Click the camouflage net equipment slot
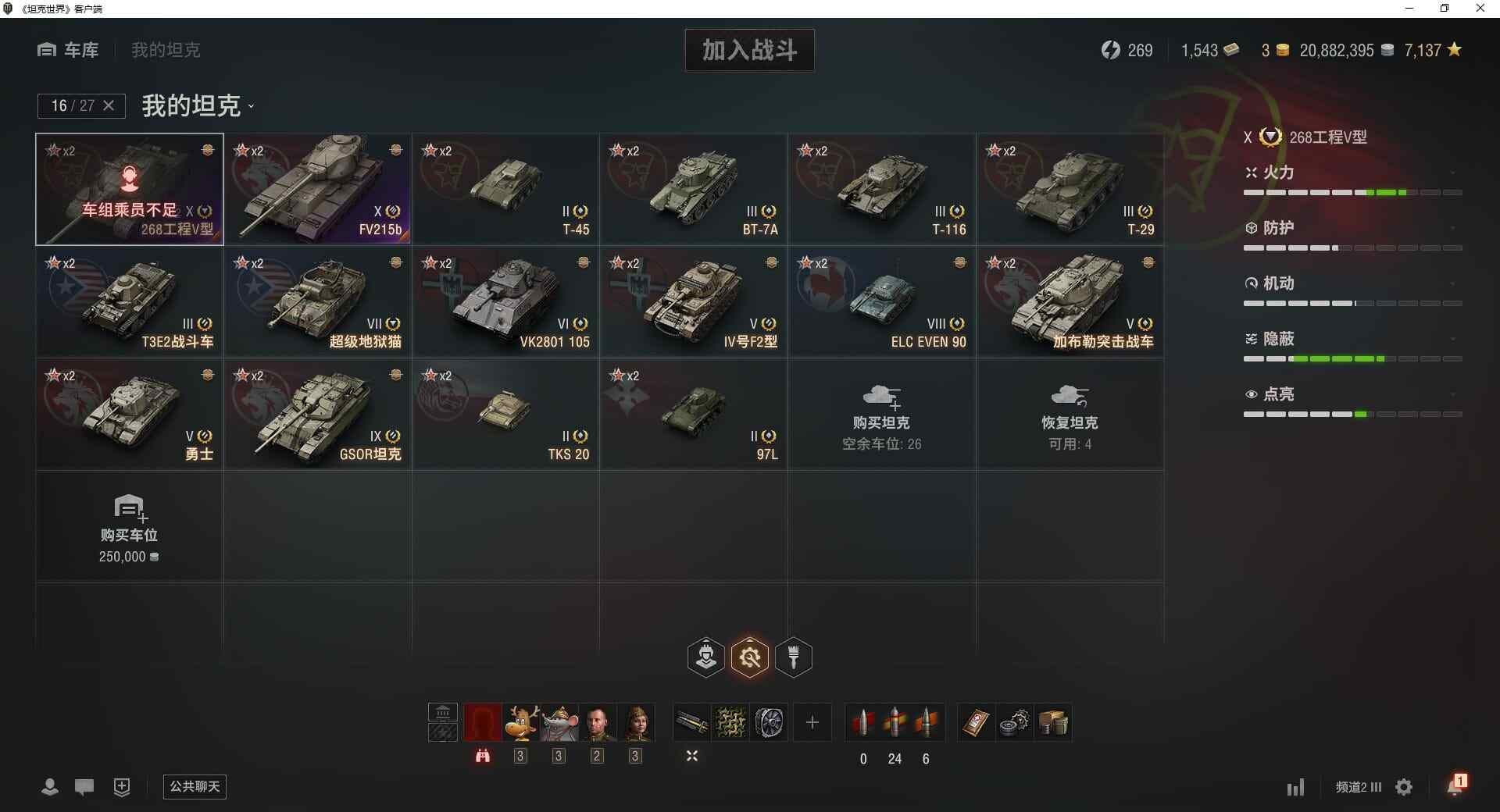The height and width of the screenshot is (812, 1500). (x=731, y=722)
